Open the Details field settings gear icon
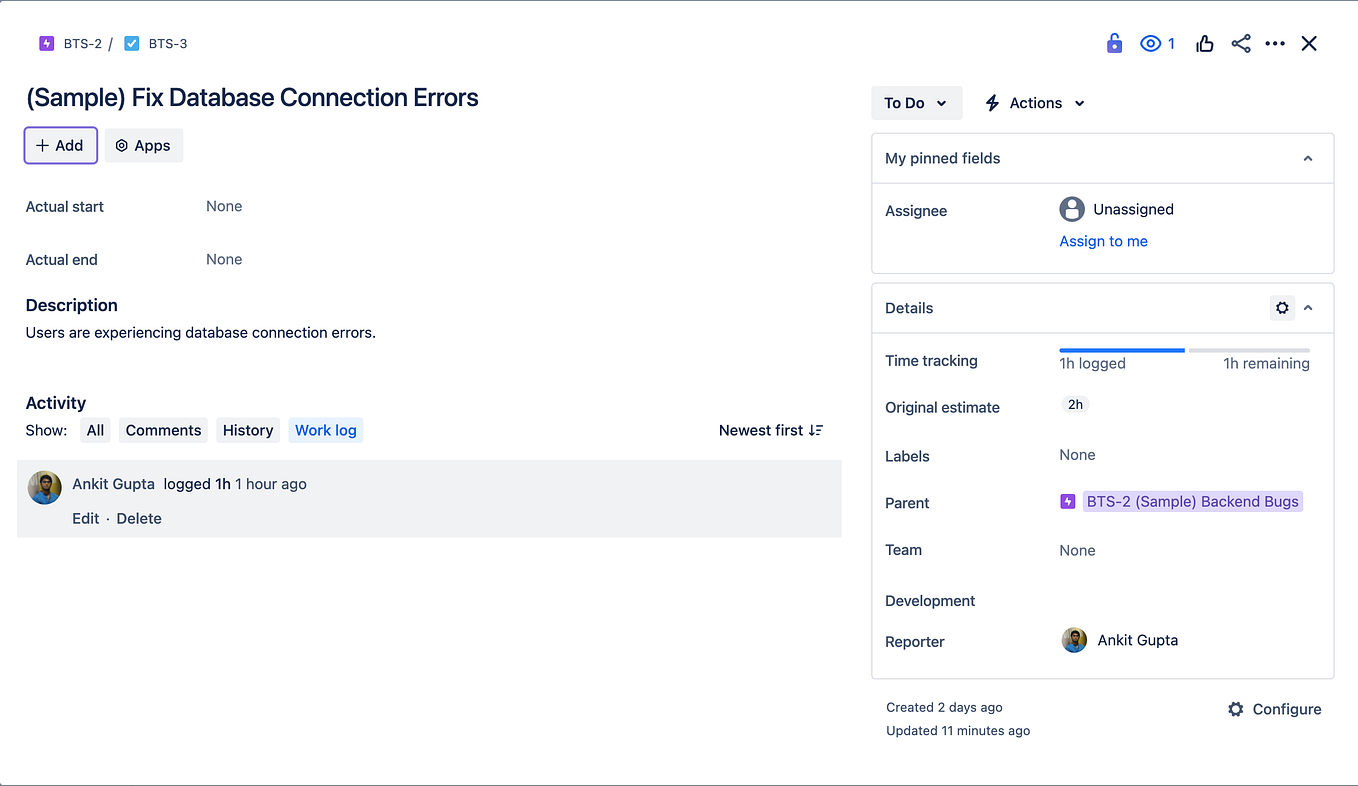The width and height of the screenshot is (1358, 786). click(1282, 307)
